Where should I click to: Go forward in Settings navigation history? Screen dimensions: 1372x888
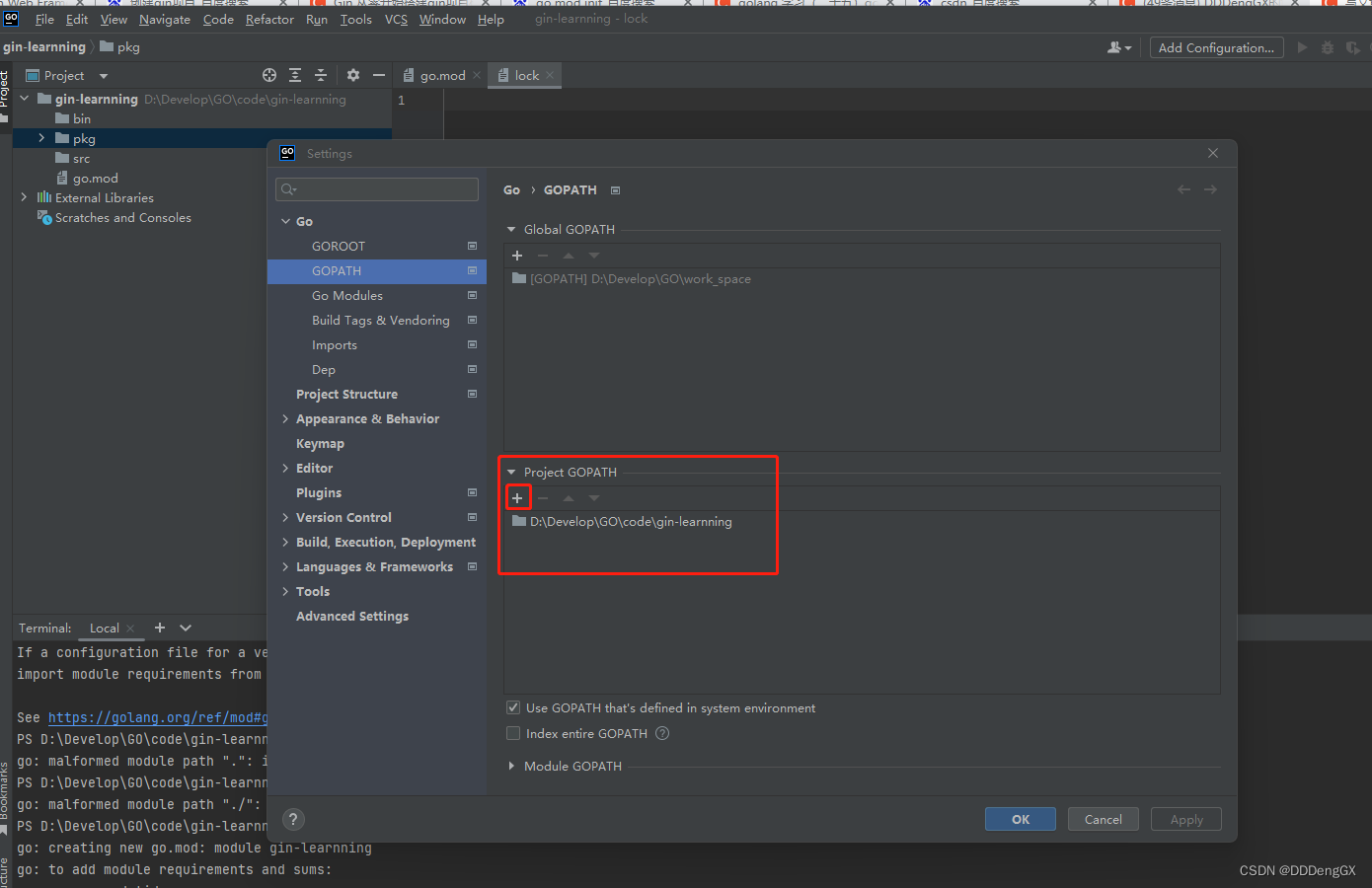click(x=1210, y=189)
